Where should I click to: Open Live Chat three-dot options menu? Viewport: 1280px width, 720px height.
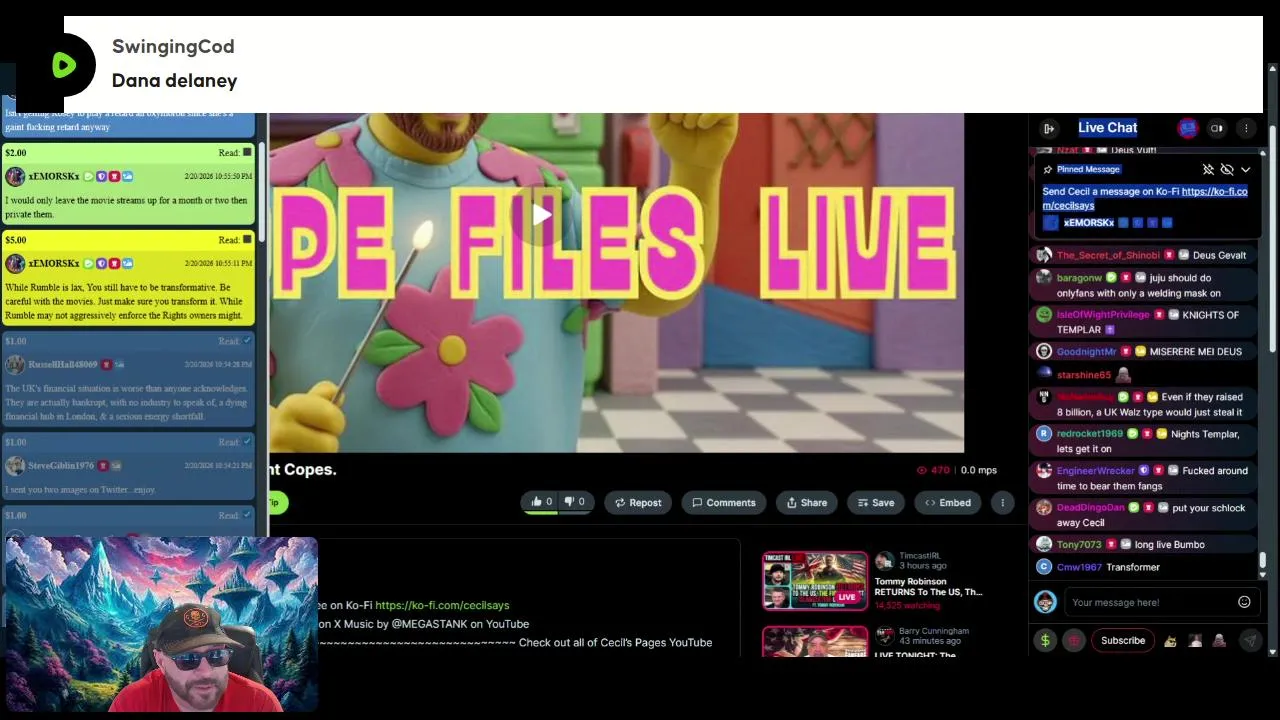click(x=1246, y=128)
